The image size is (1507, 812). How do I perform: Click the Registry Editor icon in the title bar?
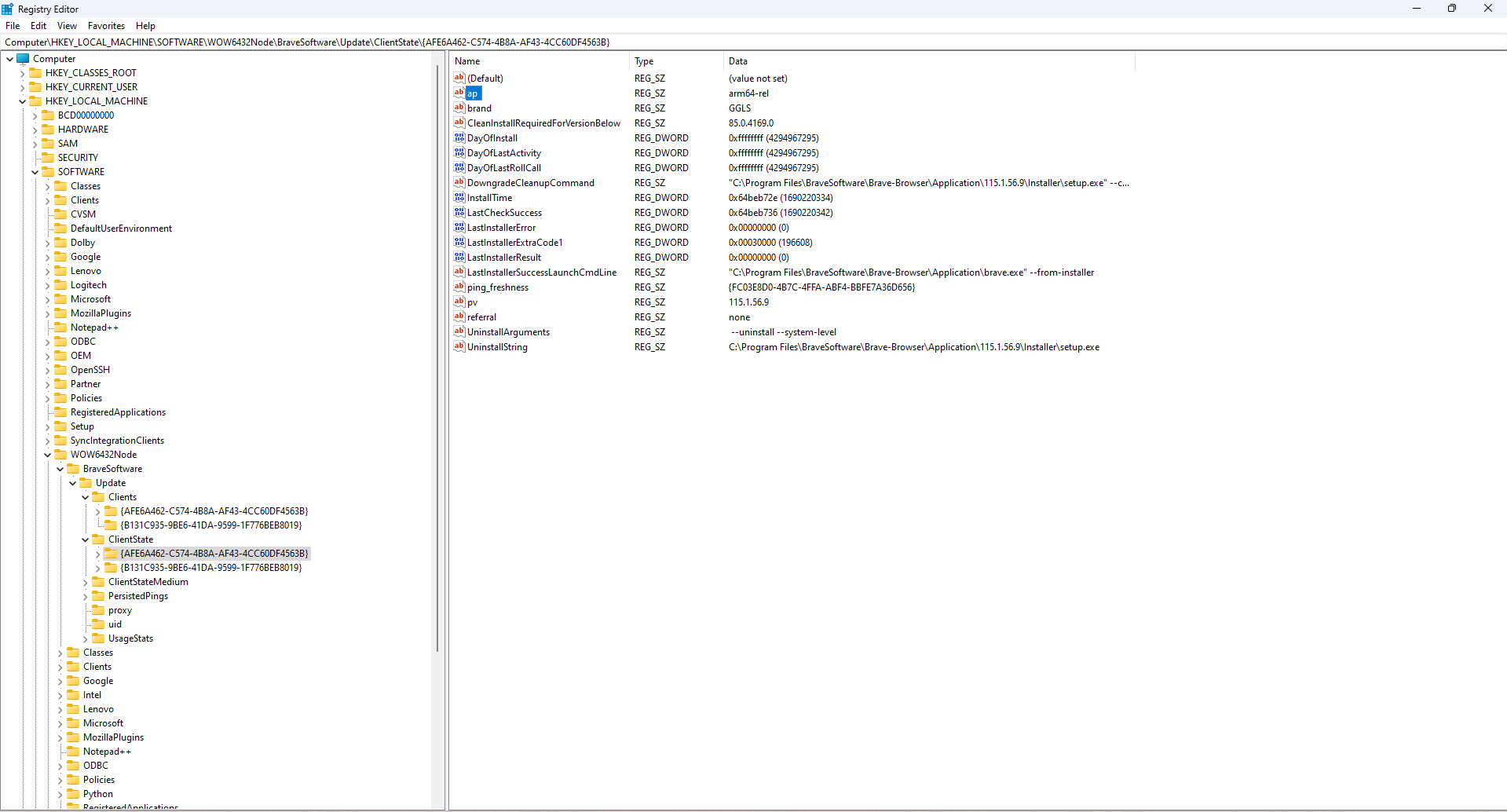[8, 9]
